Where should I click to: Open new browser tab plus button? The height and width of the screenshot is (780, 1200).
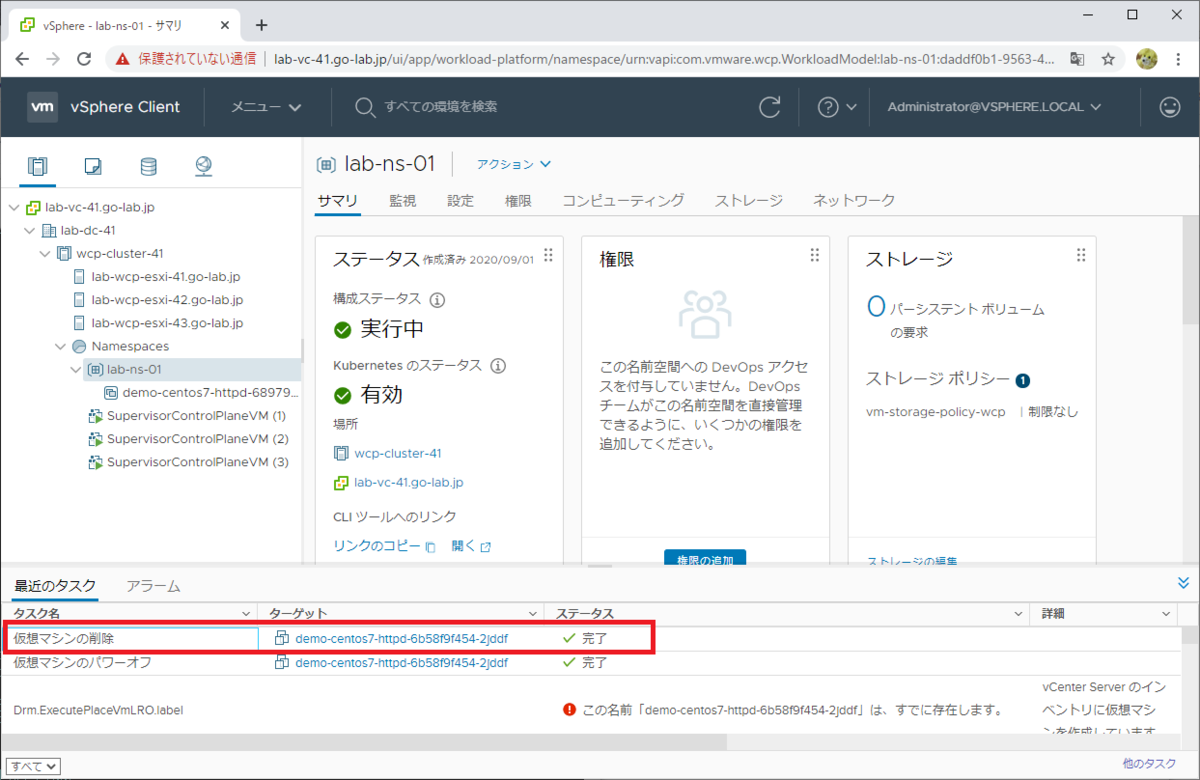[x=262, y=25]
